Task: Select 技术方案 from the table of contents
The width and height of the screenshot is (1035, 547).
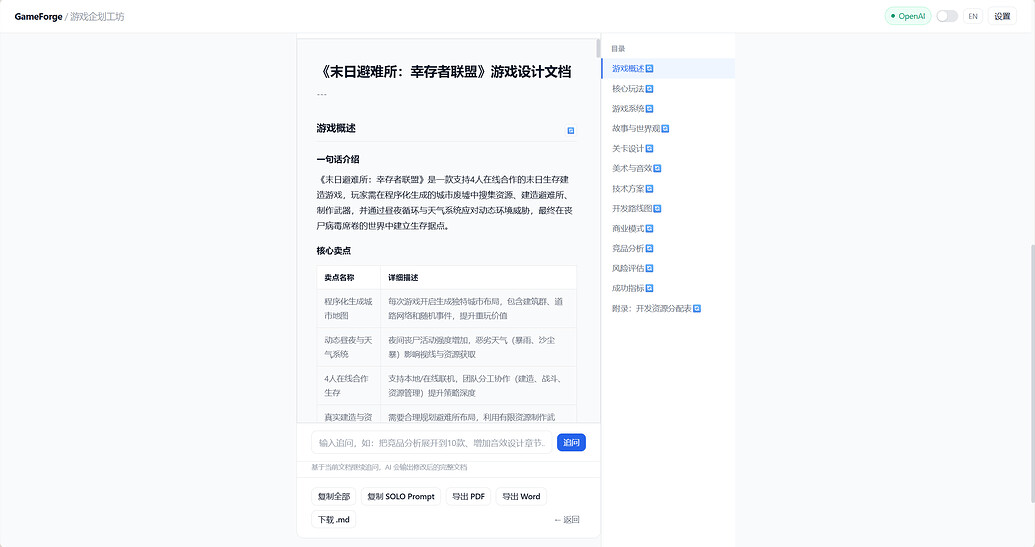Action: pyautogui.click(x=628, y=189)
